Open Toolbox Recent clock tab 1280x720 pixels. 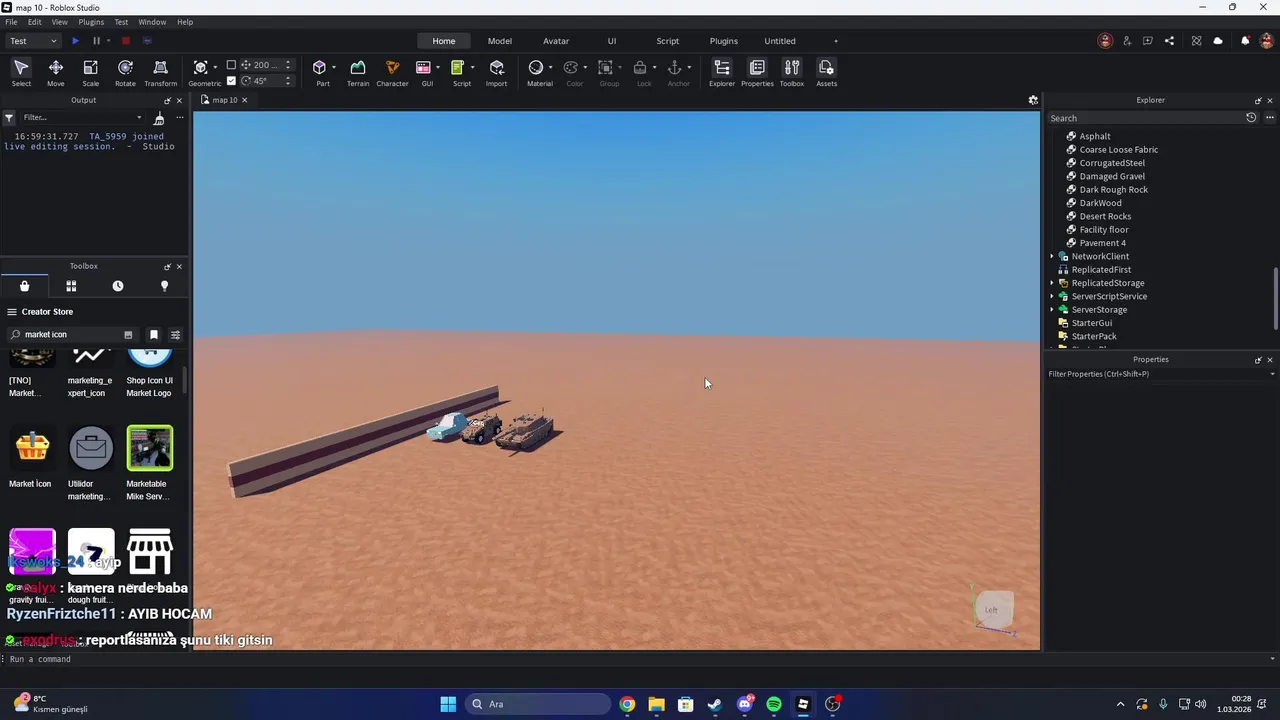[x=118, y=286]
